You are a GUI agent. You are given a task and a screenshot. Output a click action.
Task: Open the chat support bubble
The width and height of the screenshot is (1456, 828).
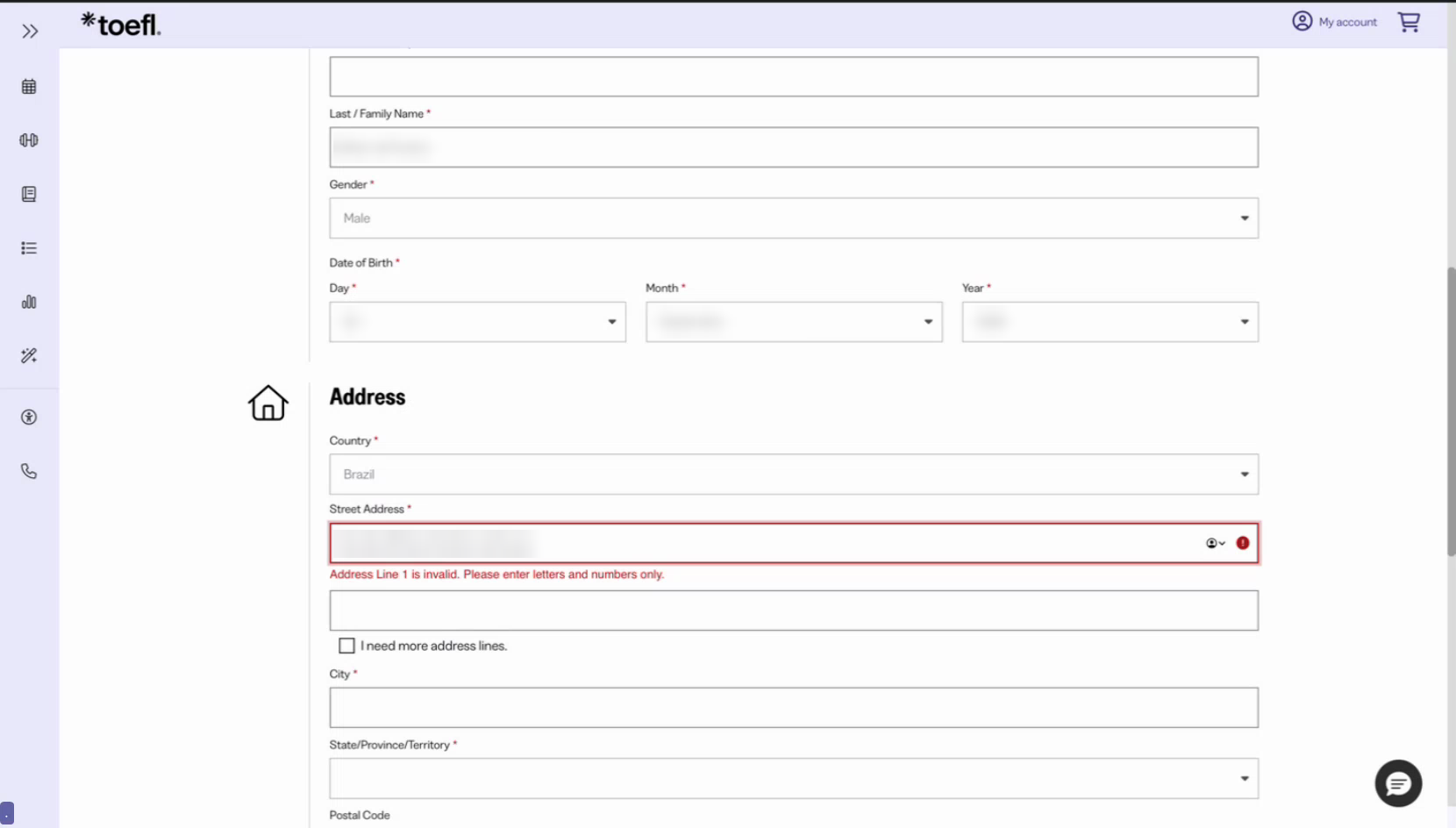pyautogui.click(x=1398, y=783)
